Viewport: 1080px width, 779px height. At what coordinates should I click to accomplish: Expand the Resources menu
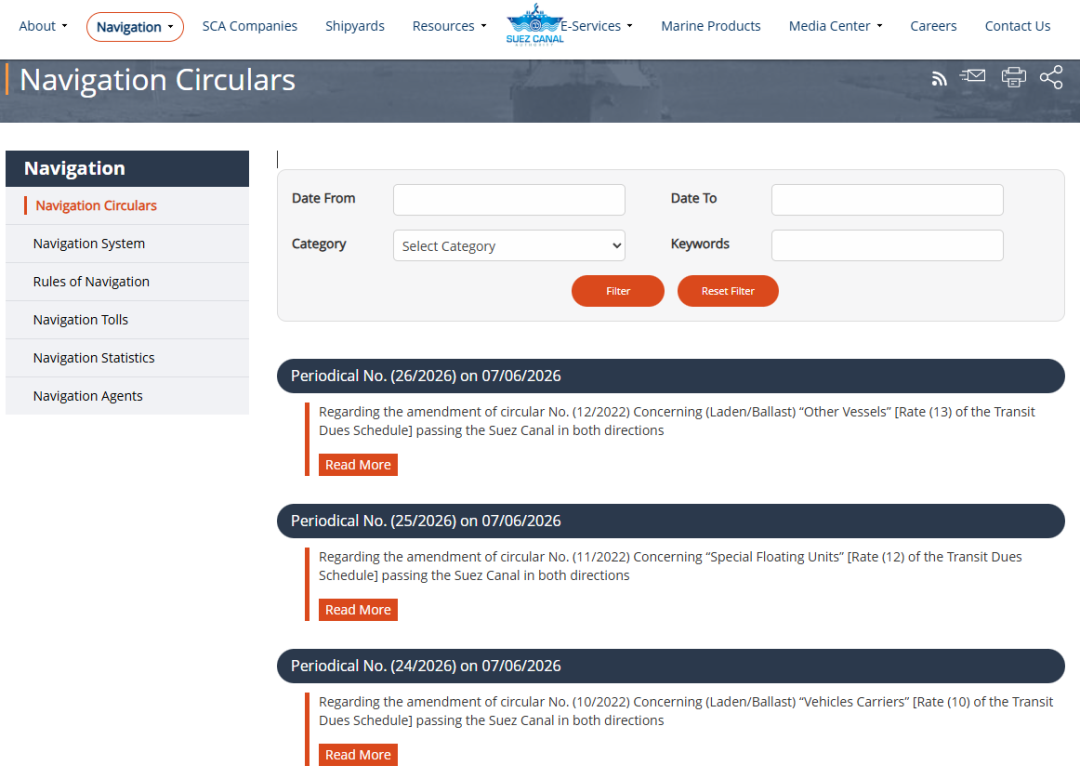click(449, 26)
